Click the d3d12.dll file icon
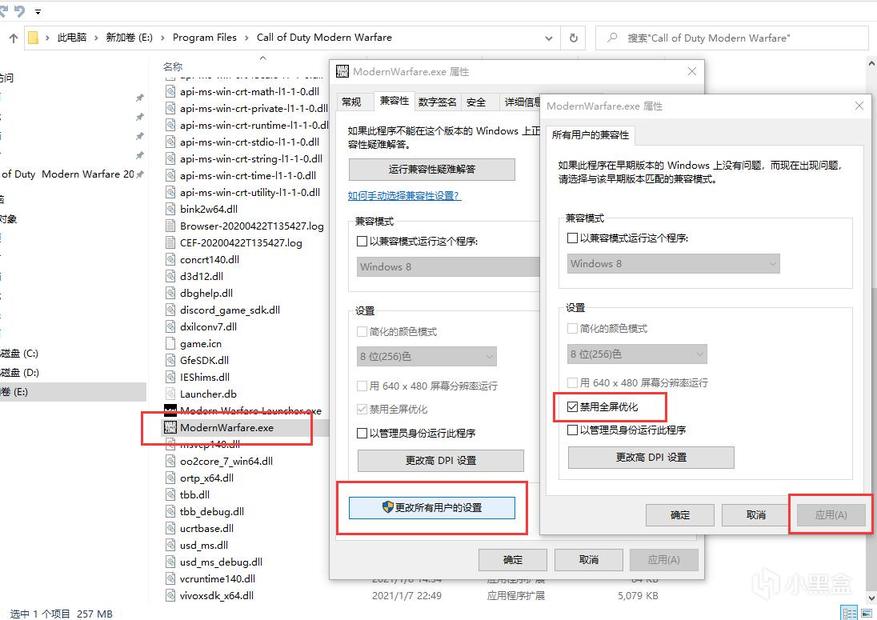Screen dimensions: 877x620 tap(171, 276)
